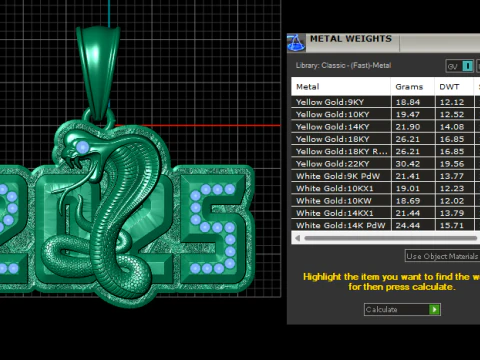This screenshot has height=360, width=480.
Task: Click the green Calculate arrow icon
Action: [x=434, y=310]
